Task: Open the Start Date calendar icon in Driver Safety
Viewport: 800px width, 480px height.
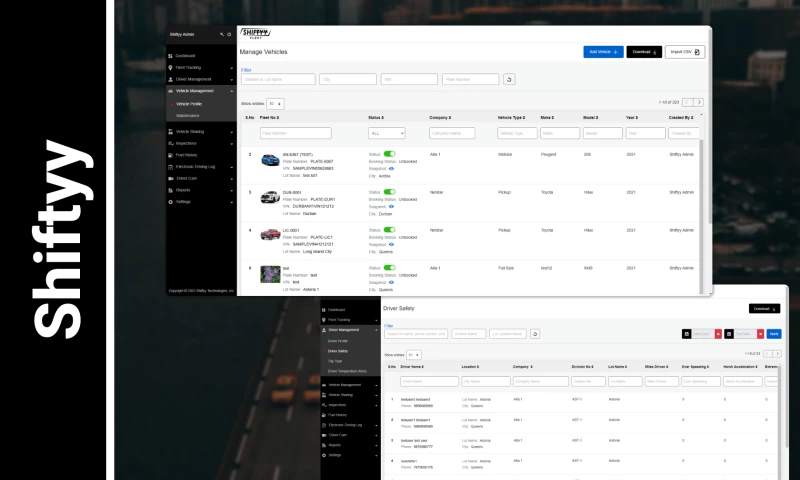Action: coord(687,334)
